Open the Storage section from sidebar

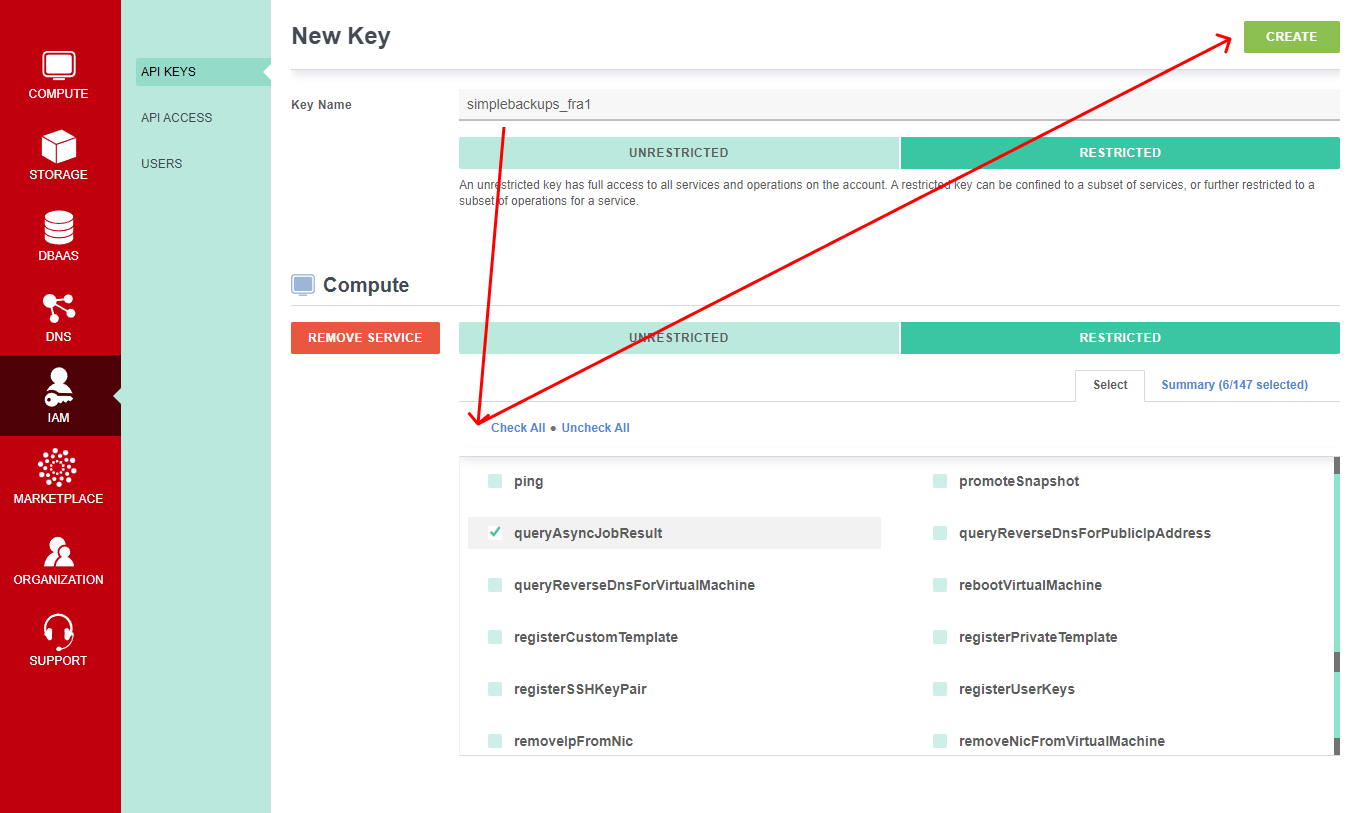[58, 156]
